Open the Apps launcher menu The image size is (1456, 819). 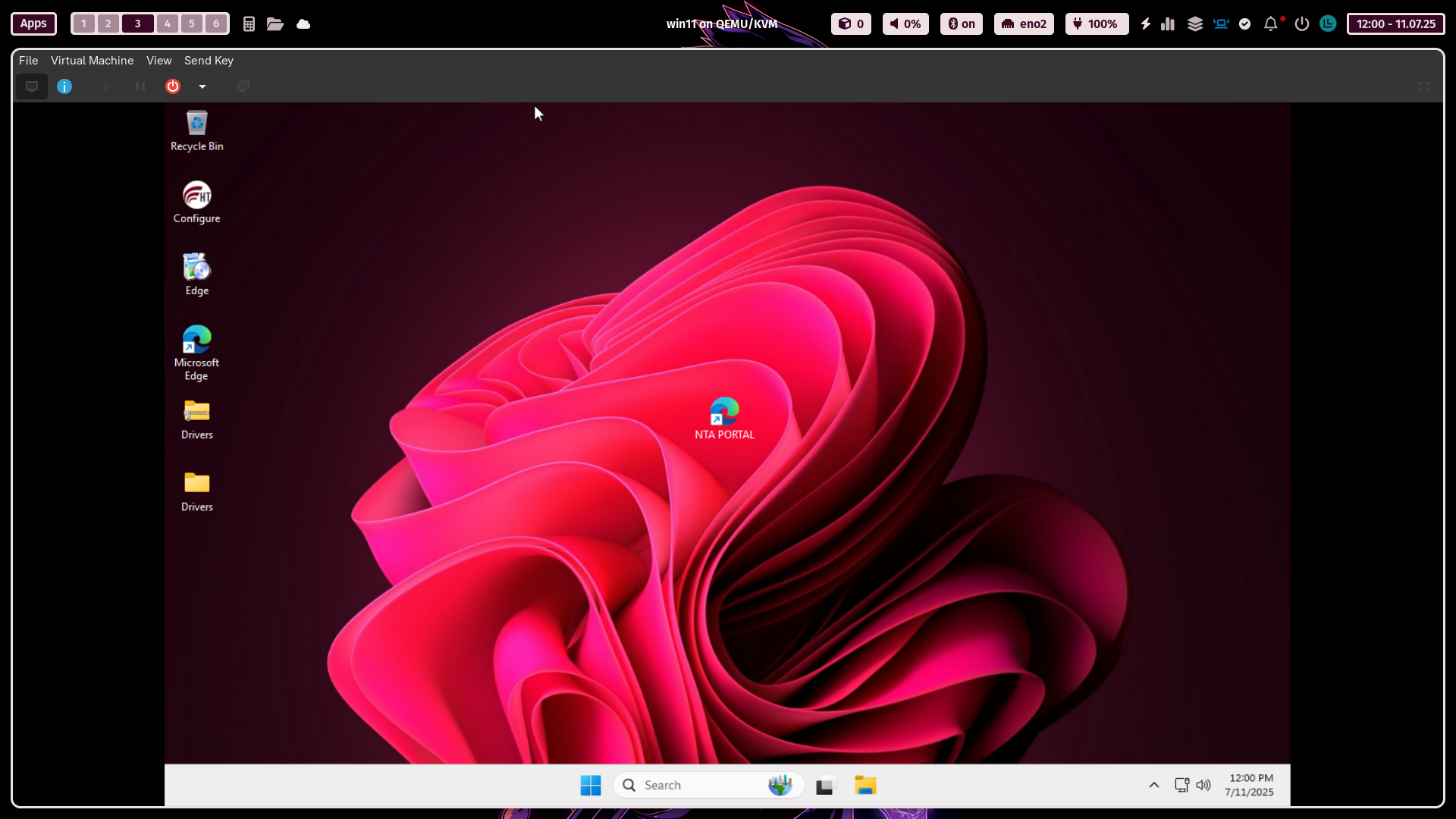(x=33, y=24)
